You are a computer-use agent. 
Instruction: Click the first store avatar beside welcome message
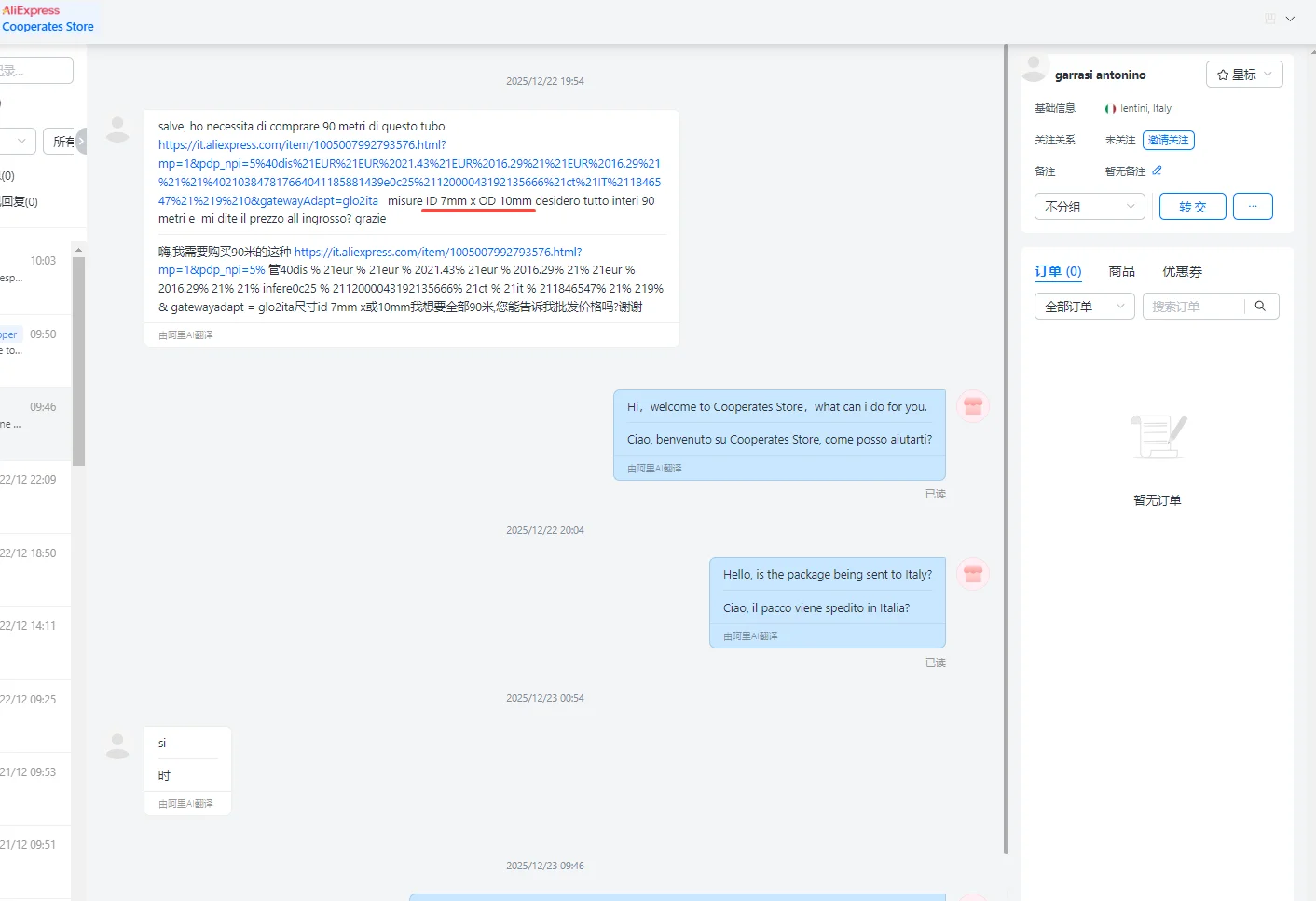973,406
